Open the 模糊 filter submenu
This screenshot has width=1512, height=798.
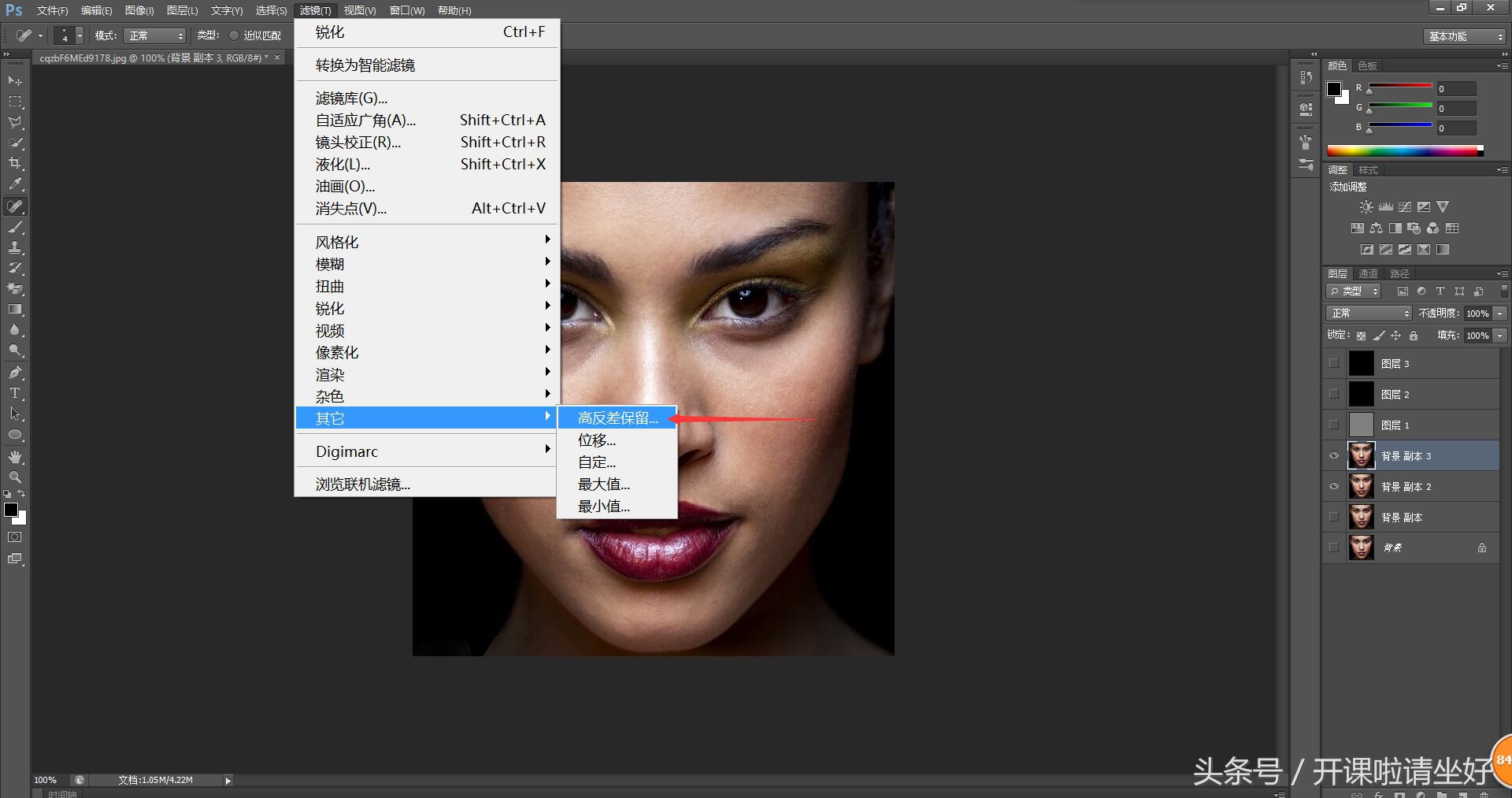[x=330, y=265]
